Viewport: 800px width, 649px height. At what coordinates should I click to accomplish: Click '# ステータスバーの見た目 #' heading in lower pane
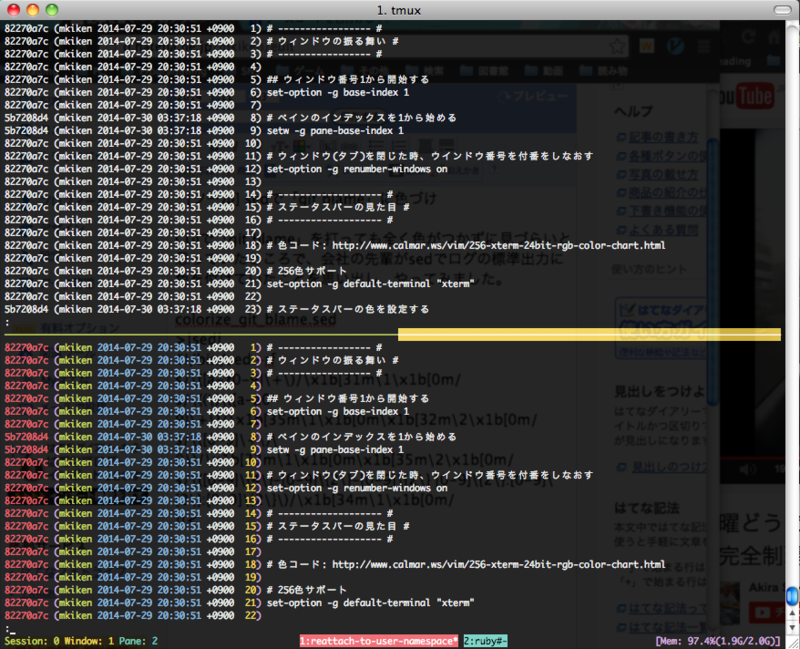(x=338, y=526)
